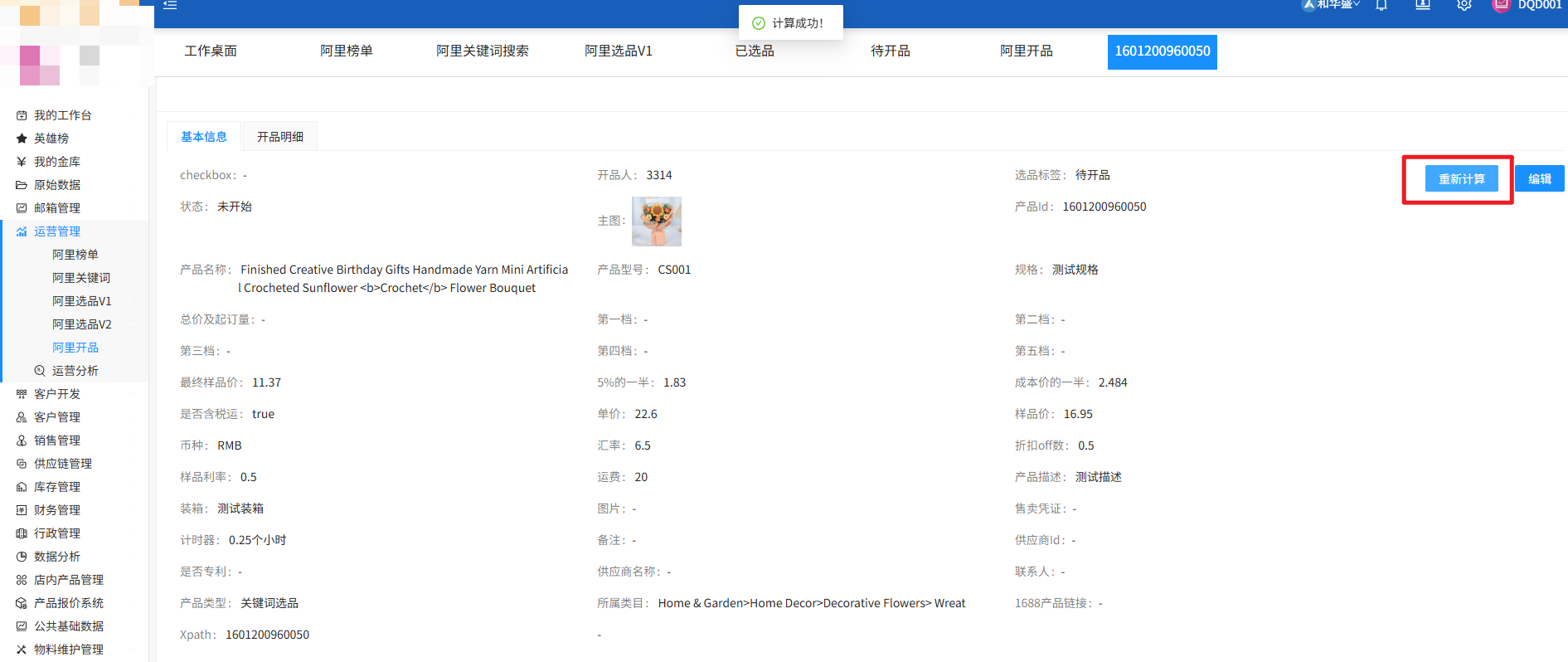Click the 重新计算 recalculate button
The height and width of the screenshot is (662, 1568).
pos(1461,179)
